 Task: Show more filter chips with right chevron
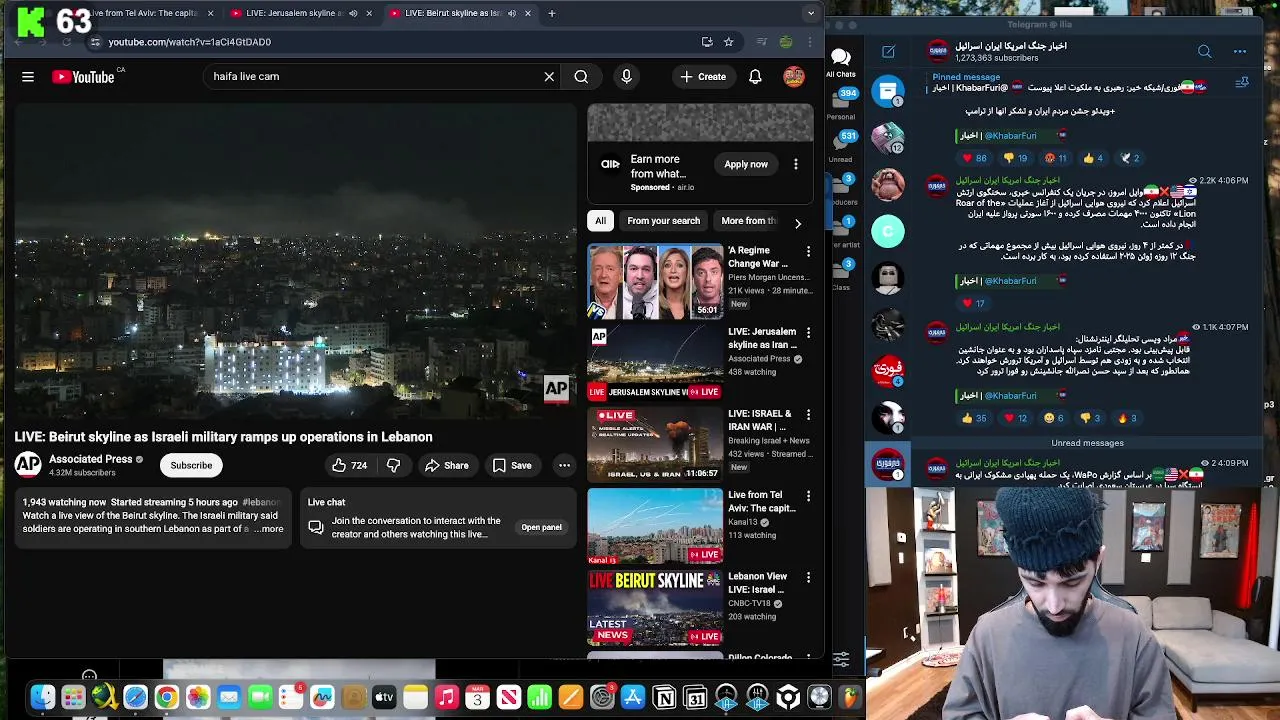(797, 223)
